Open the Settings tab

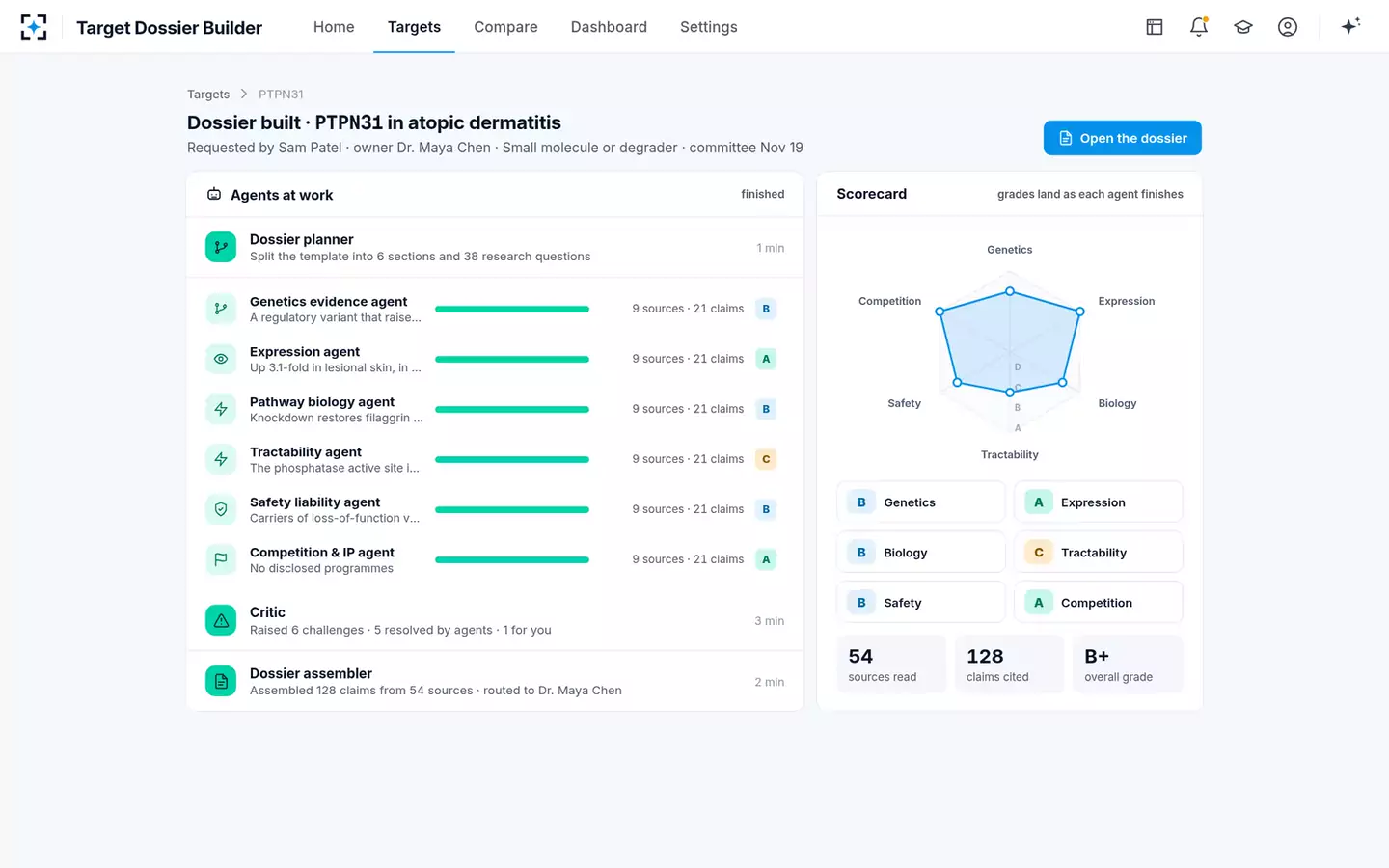click(x=708, y=27)
